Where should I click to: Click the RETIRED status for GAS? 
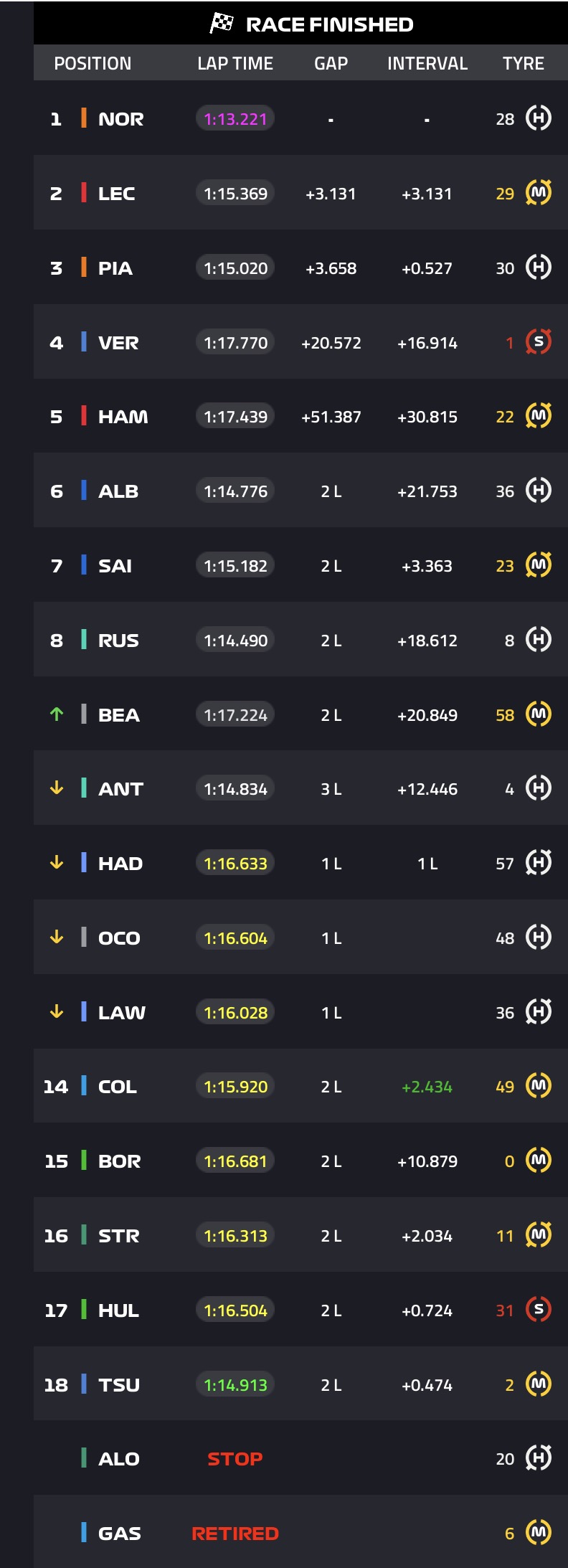pos(235,1534)
